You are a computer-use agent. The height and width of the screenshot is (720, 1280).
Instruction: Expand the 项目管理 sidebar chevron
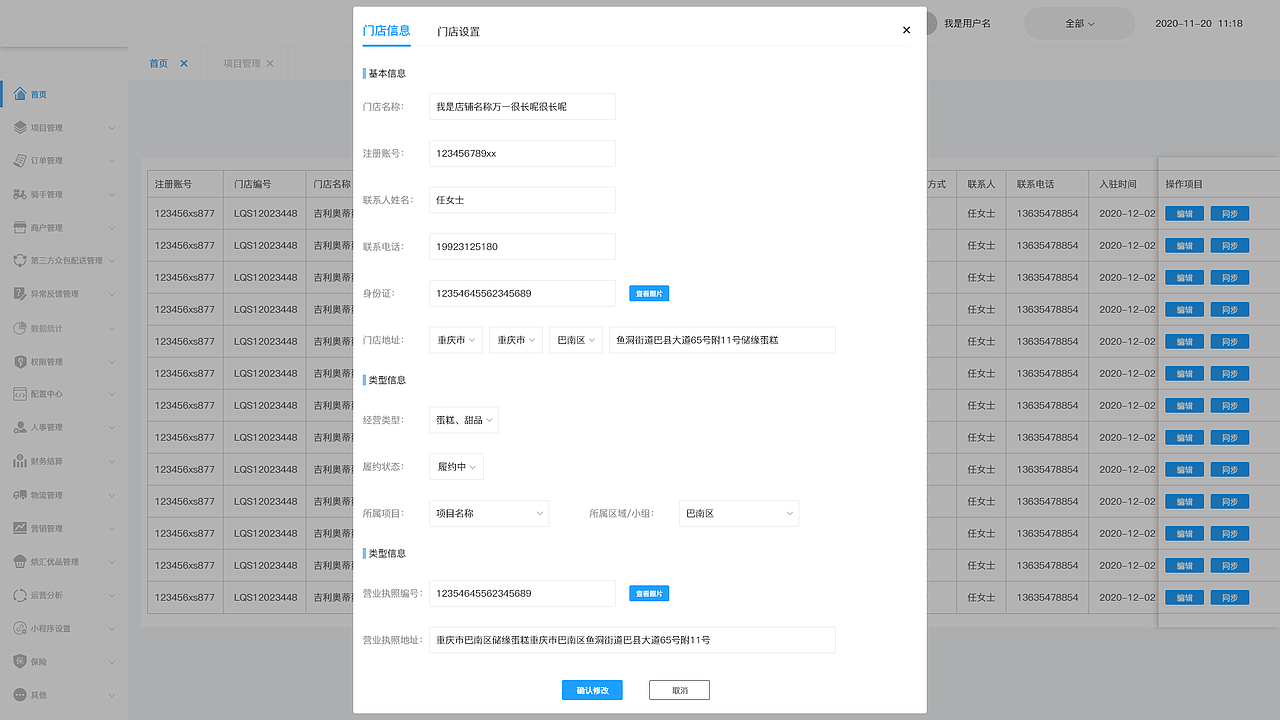112,128
